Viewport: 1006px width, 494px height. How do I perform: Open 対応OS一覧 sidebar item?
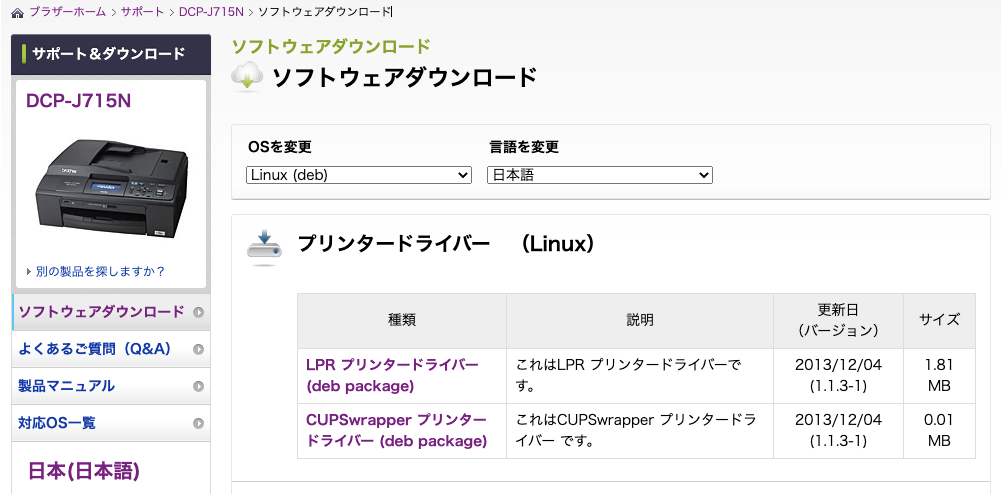click(111, 423)
